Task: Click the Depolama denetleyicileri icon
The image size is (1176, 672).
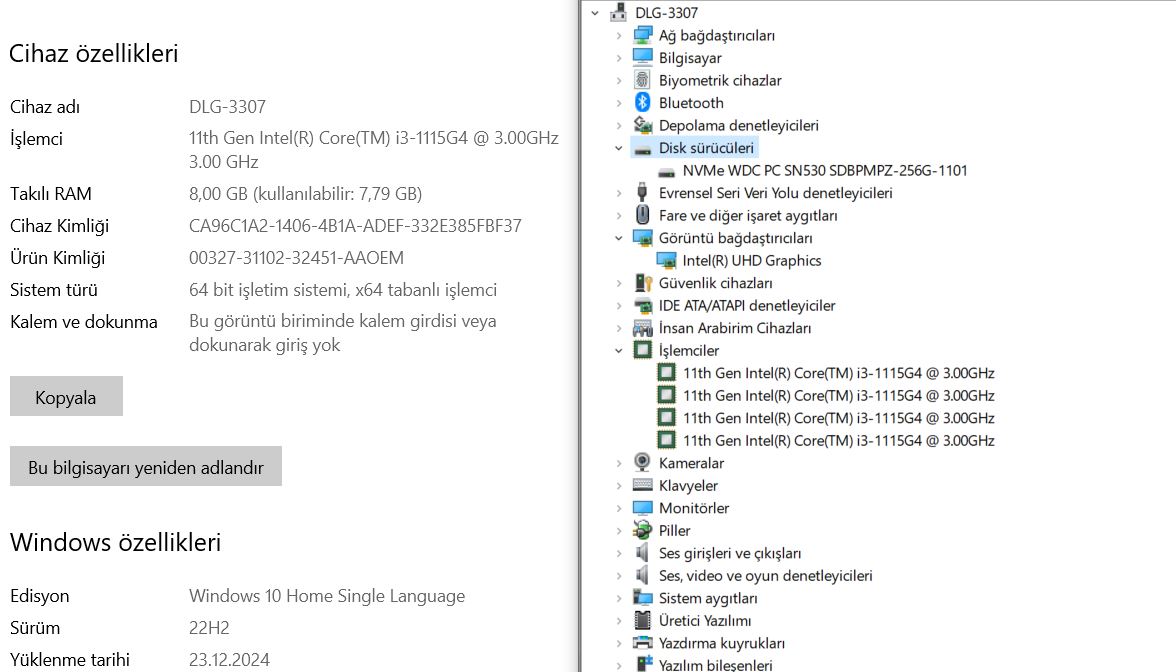Action: [643, 125]
